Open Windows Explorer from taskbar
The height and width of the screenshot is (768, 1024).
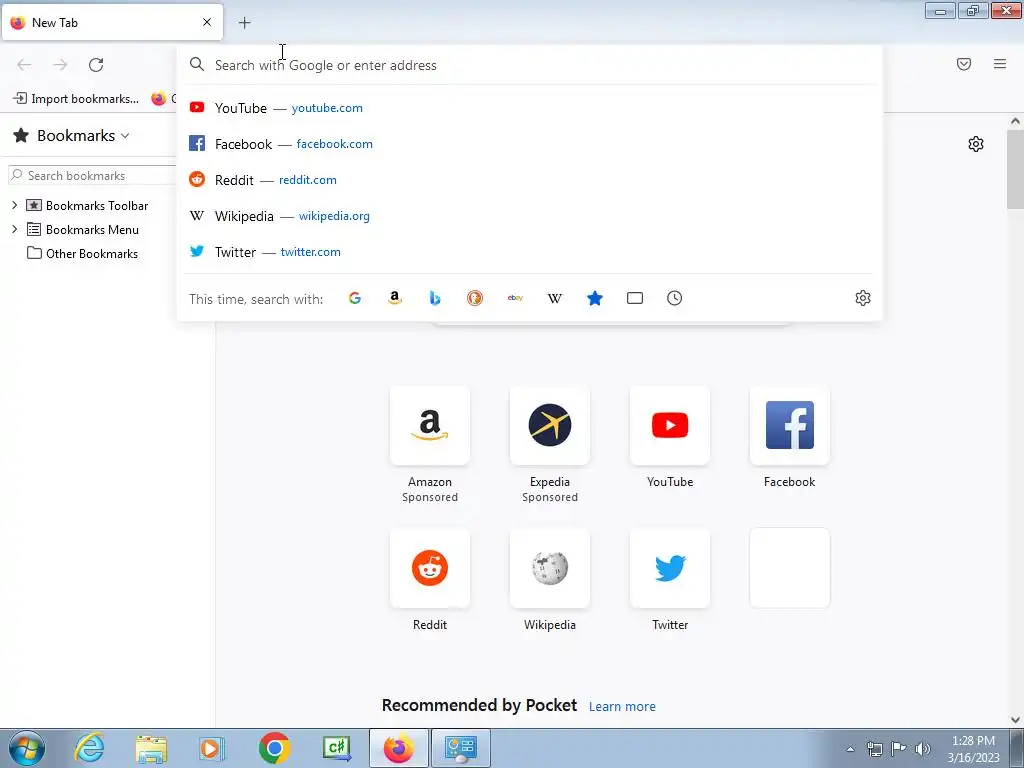point(151,748)
